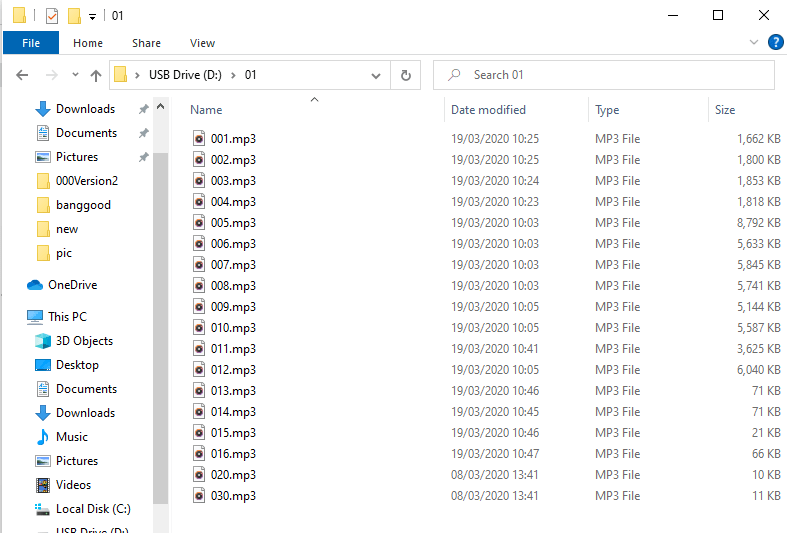This screenshot has width=788, height=533.
Task: Select Local Disk (C:) in sidebar
Action: coord(92,509)
